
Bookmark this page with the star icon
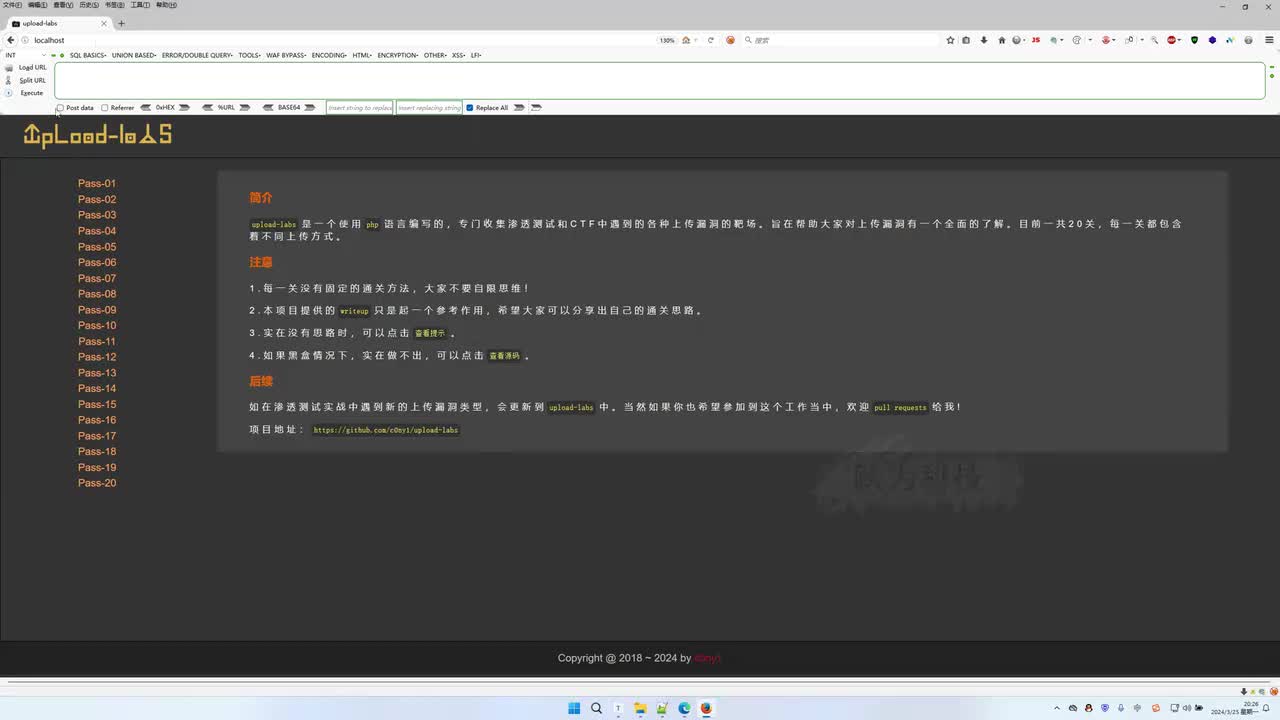[950, 40]
